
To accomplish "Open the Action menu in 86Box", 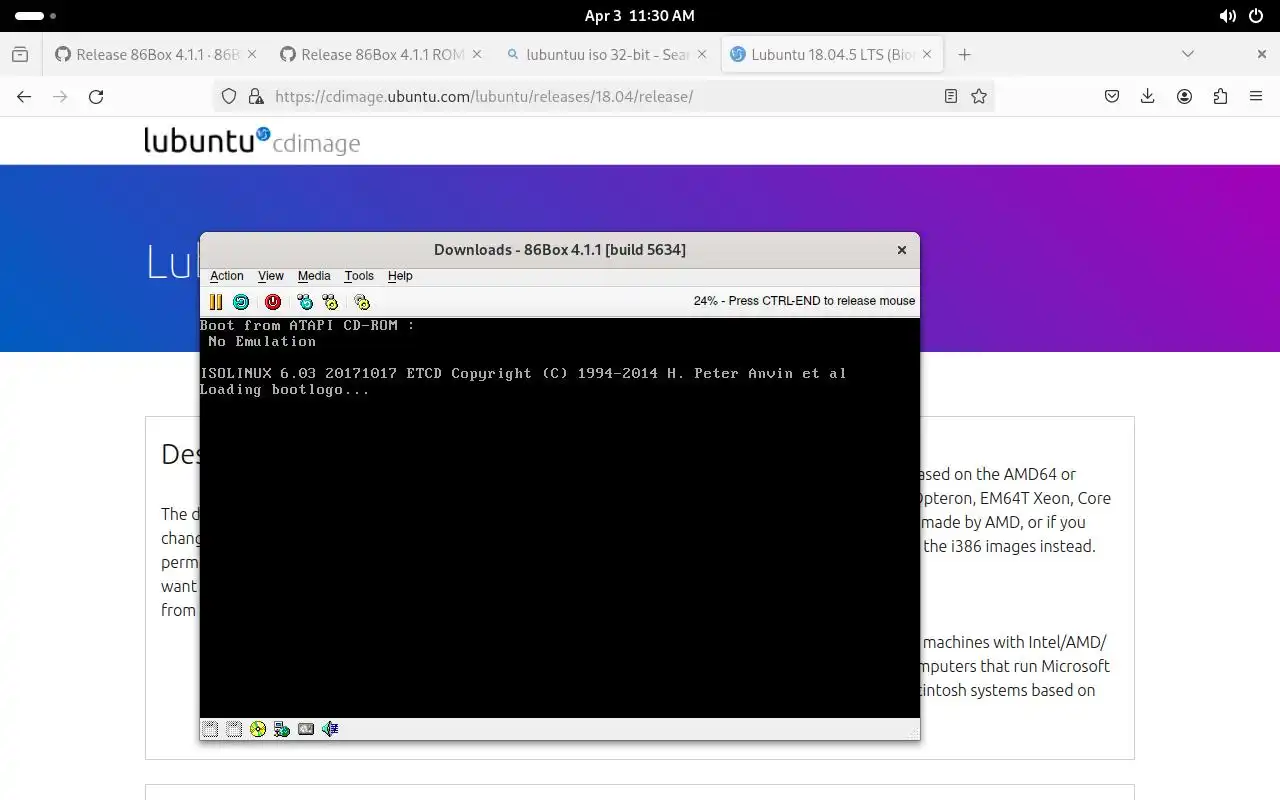I will 227,276.
